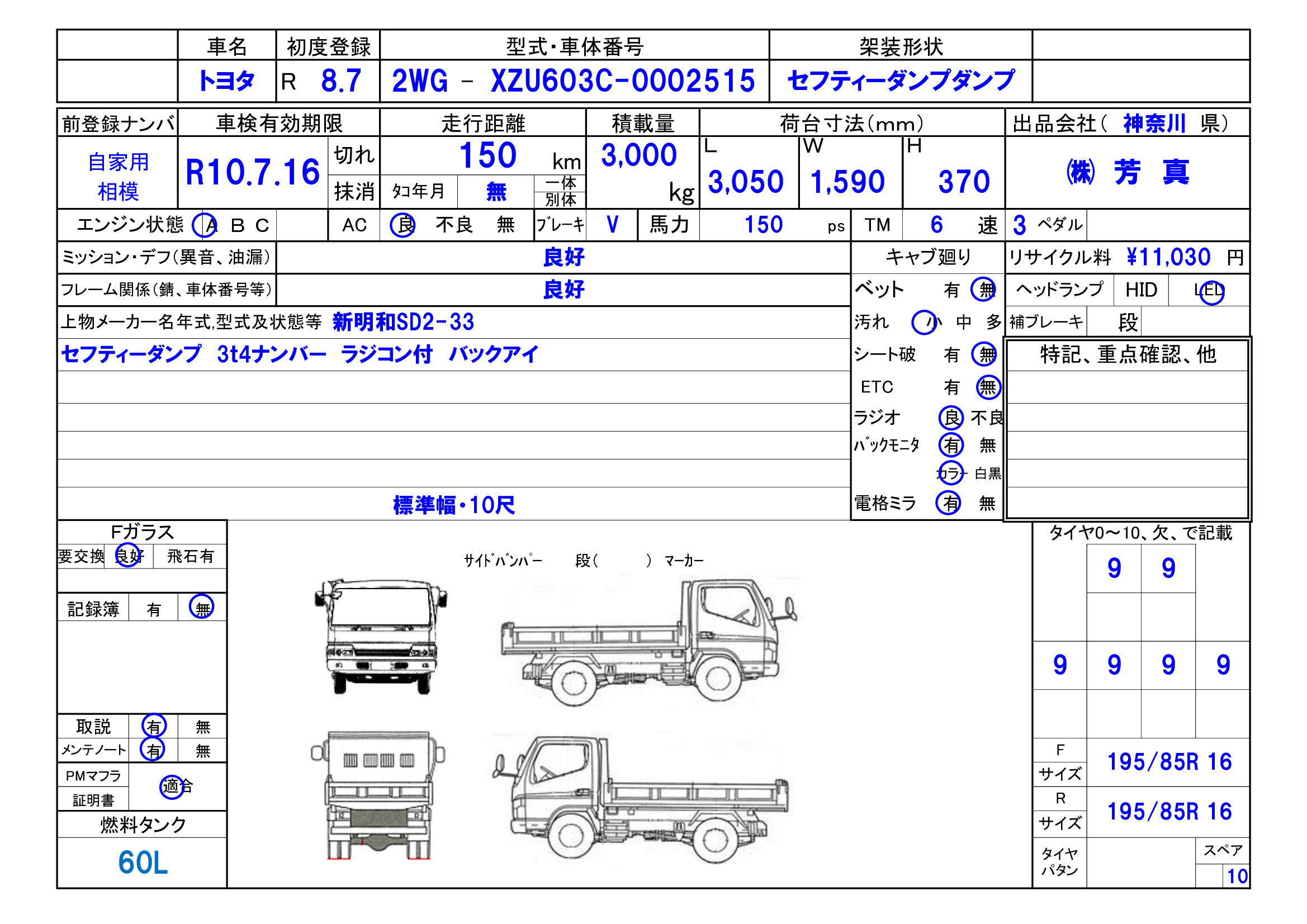Click the fuel tank capacity "60L"
1307x924 pixels.
coord(143,863)
